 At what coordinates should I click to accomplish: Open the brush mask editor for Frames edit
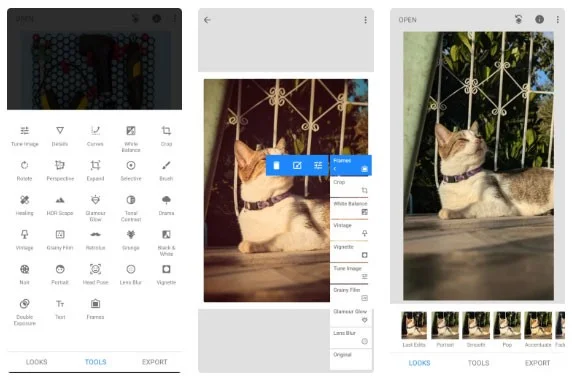(x=297, y=166)
